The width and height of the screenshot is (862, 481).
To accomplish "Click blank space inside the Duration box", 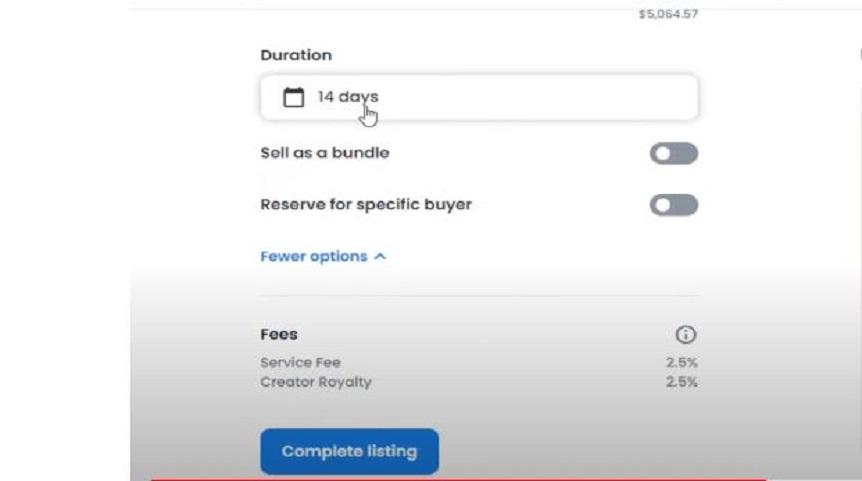I will click(x=539, y=97).
